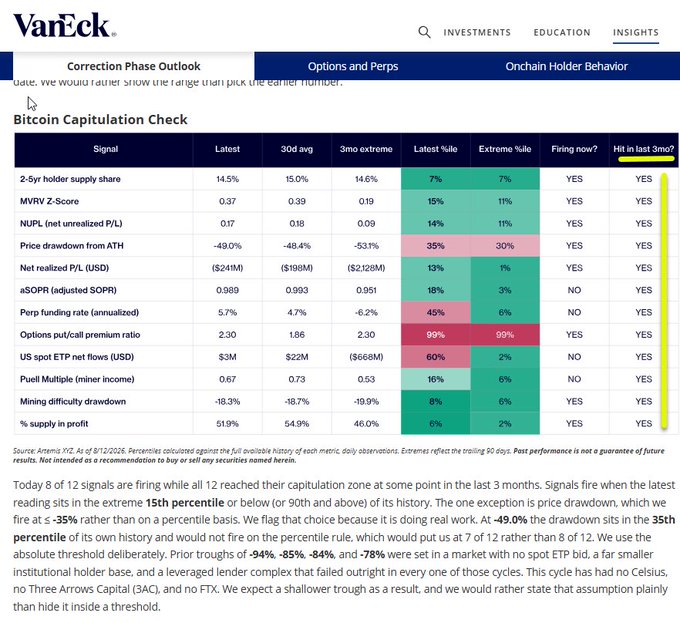Click the 16% Puell Multiple percentile cell
Viewport: 680px width, 623px height.
(x=435, y=379)
